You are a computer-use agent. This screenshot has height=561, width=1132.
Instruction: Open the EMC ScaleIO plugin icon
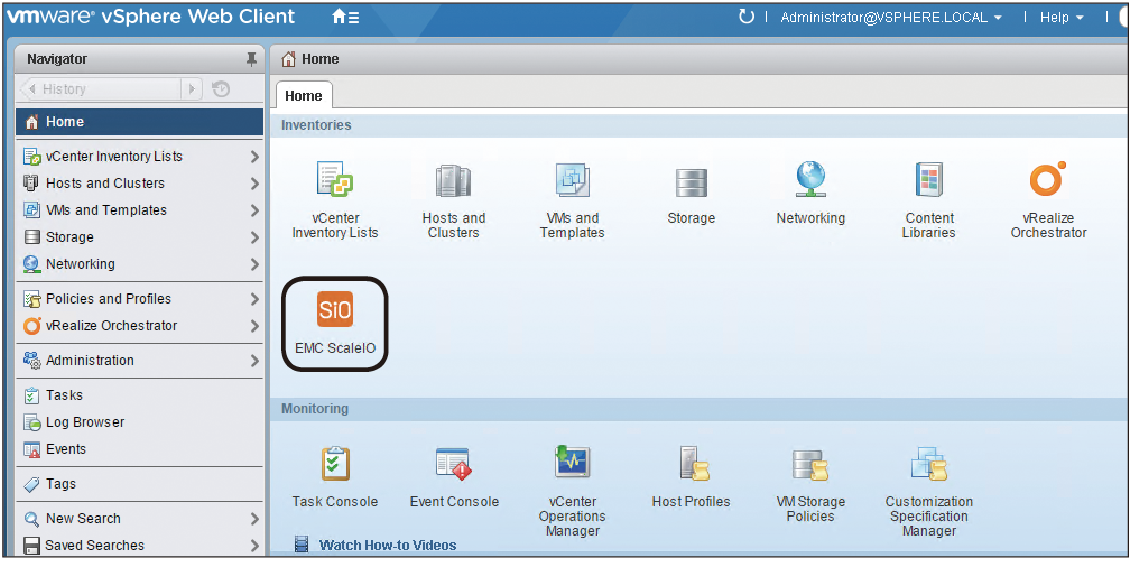tap(335, 309)
